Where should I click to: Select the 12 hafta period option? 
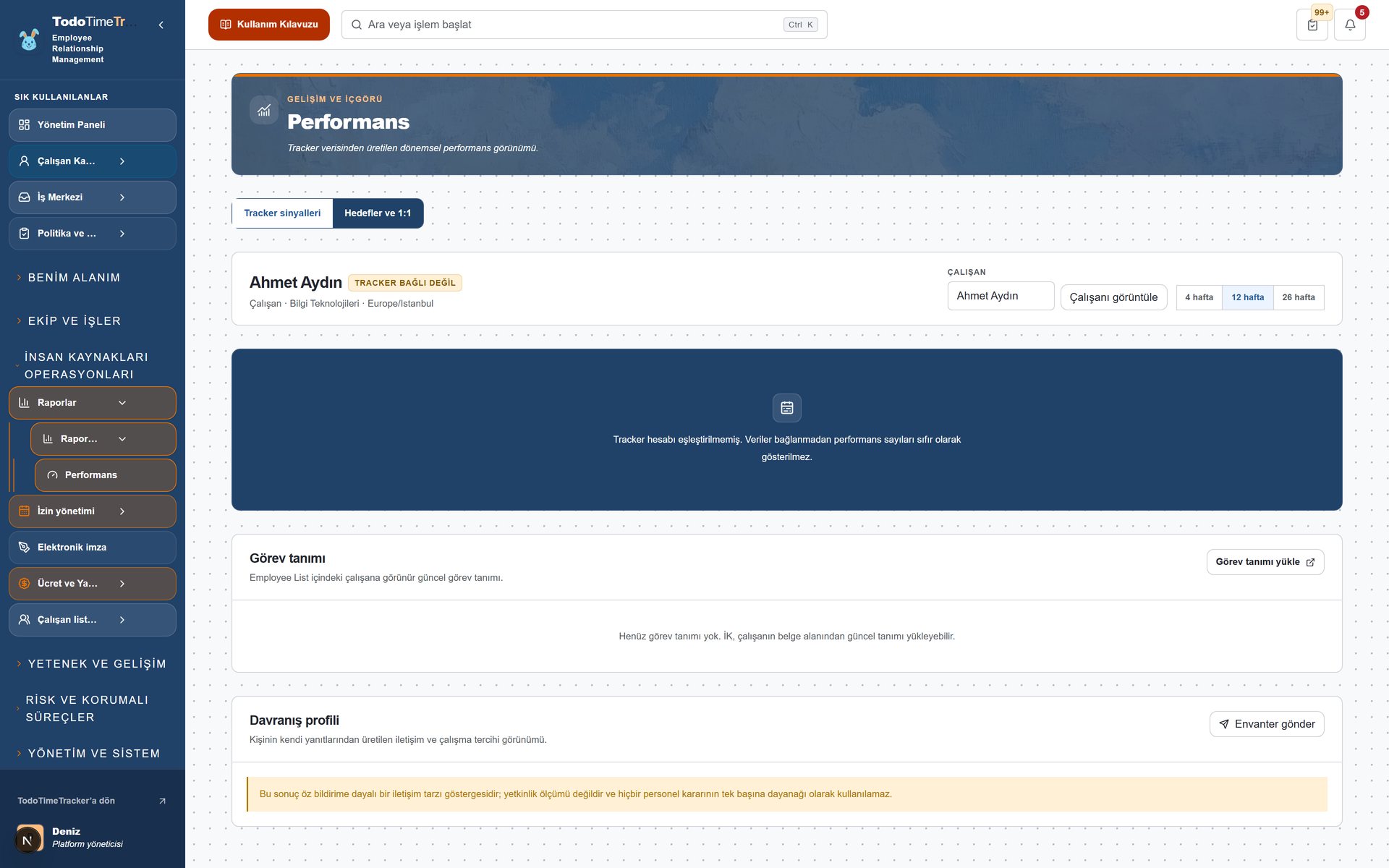pos(1248,297)
